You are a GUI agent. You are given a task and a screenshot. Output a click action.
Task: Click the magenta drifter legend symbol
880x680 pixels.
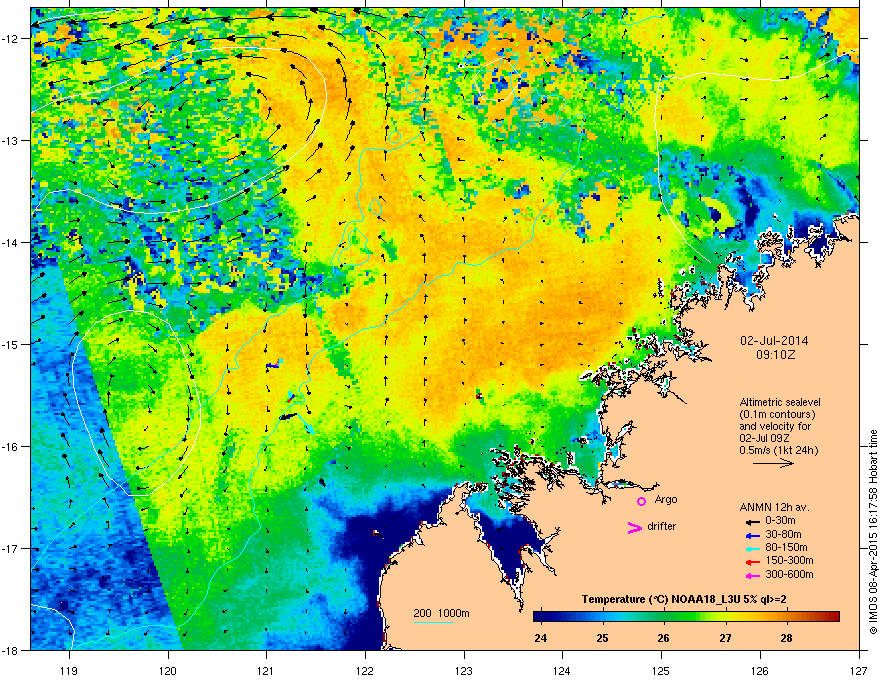634,527
